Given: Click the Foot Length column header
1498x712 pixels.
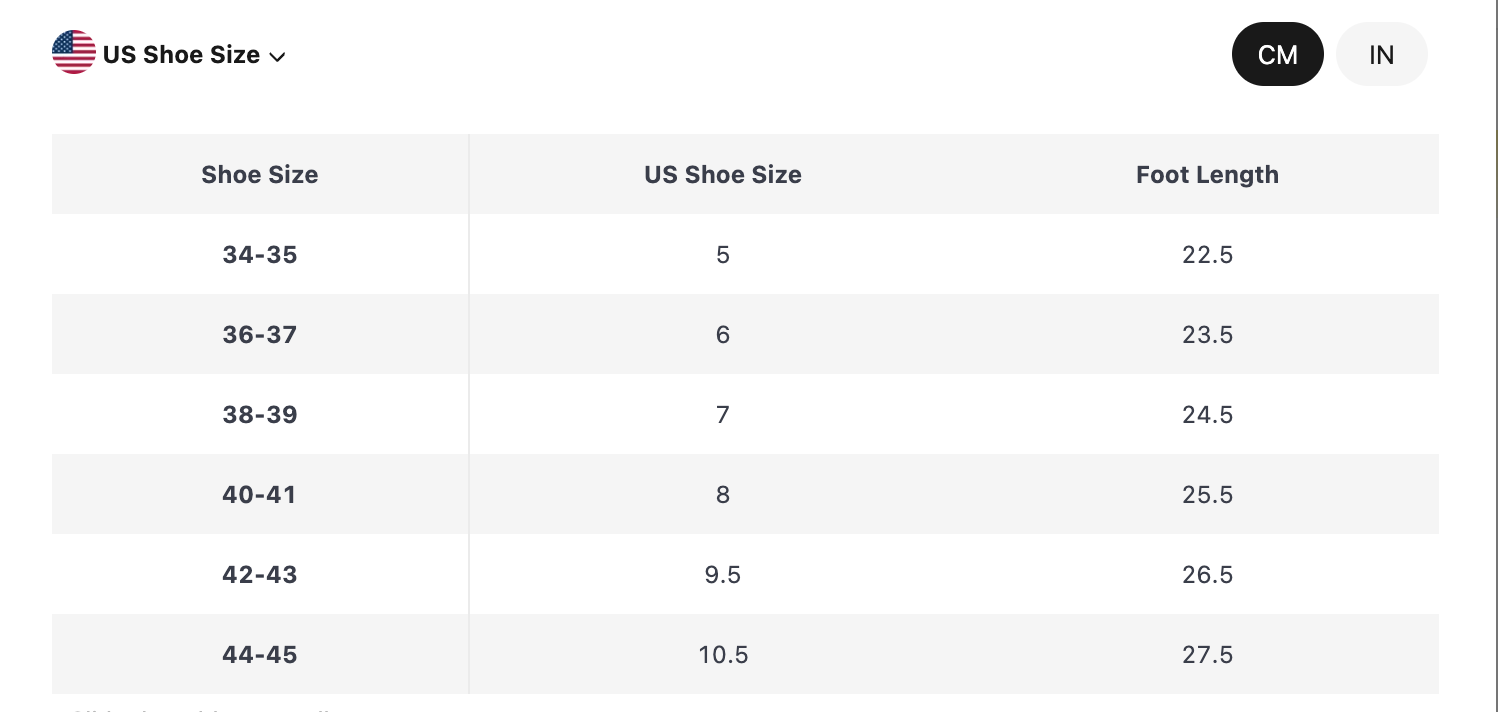Looking at the screenshot, I should click(x=1207, y=174).
